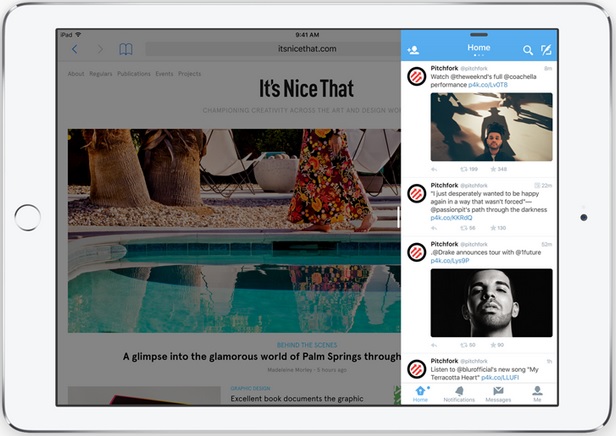Reply to the Coachella performance tweet

click(436, 170)
